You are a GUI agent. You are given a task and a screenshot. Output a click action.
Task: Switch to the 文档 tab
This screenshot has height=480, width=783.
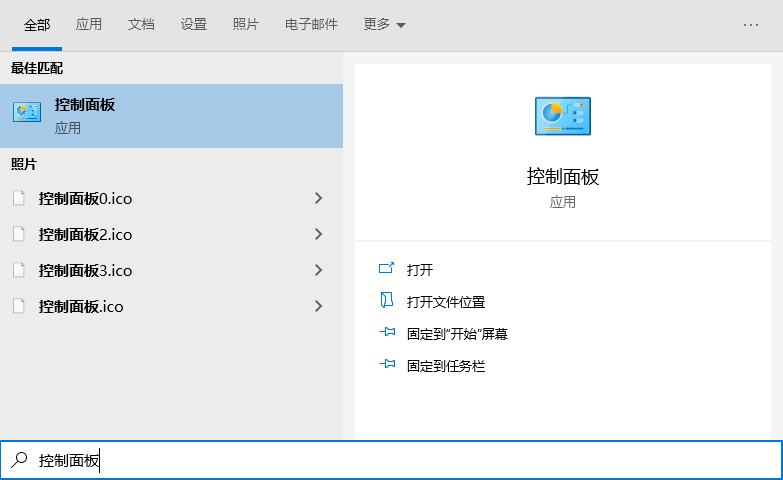coord(141,24)
